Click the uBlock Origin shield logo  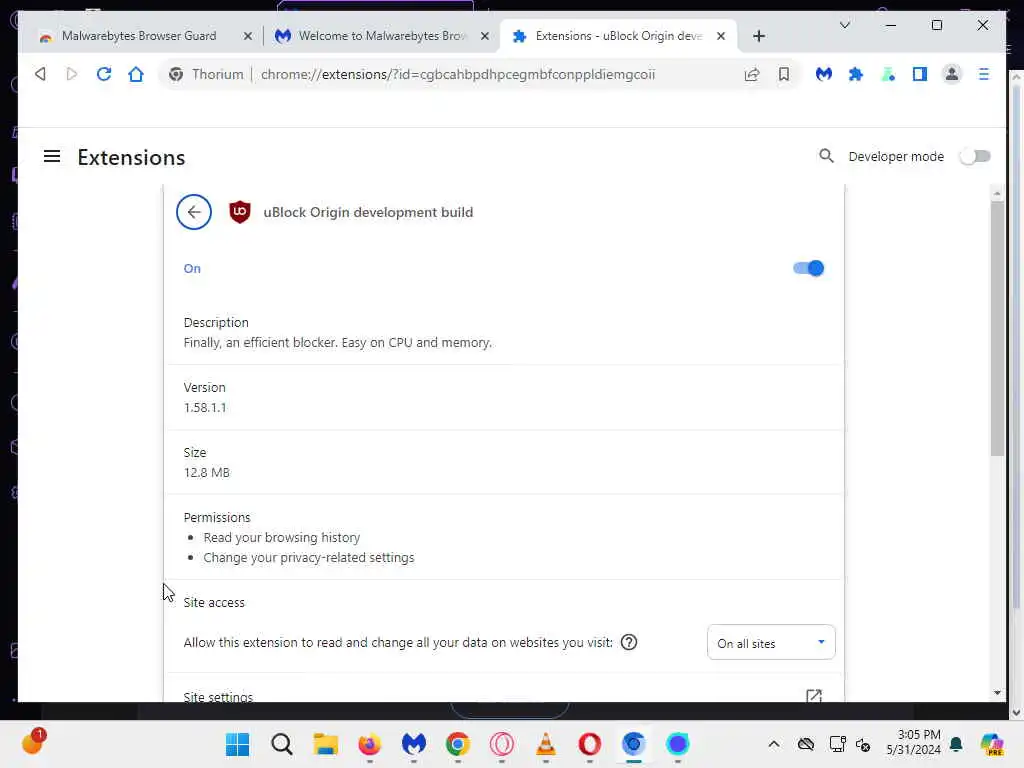240,212
